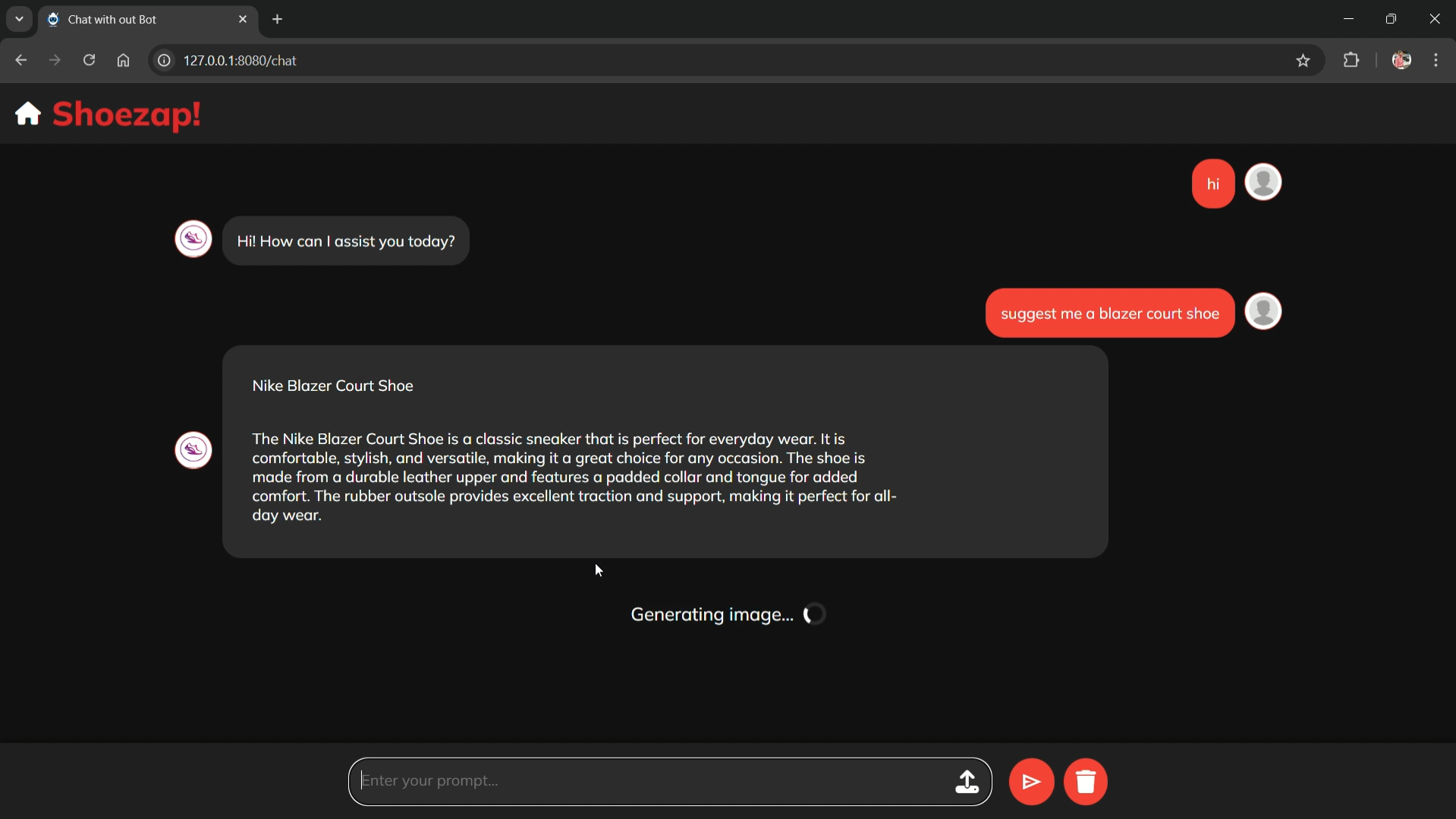1456x819 pixels.
Task: Select the "hi" user message bubble
Action: click(x=1213, y=184)
